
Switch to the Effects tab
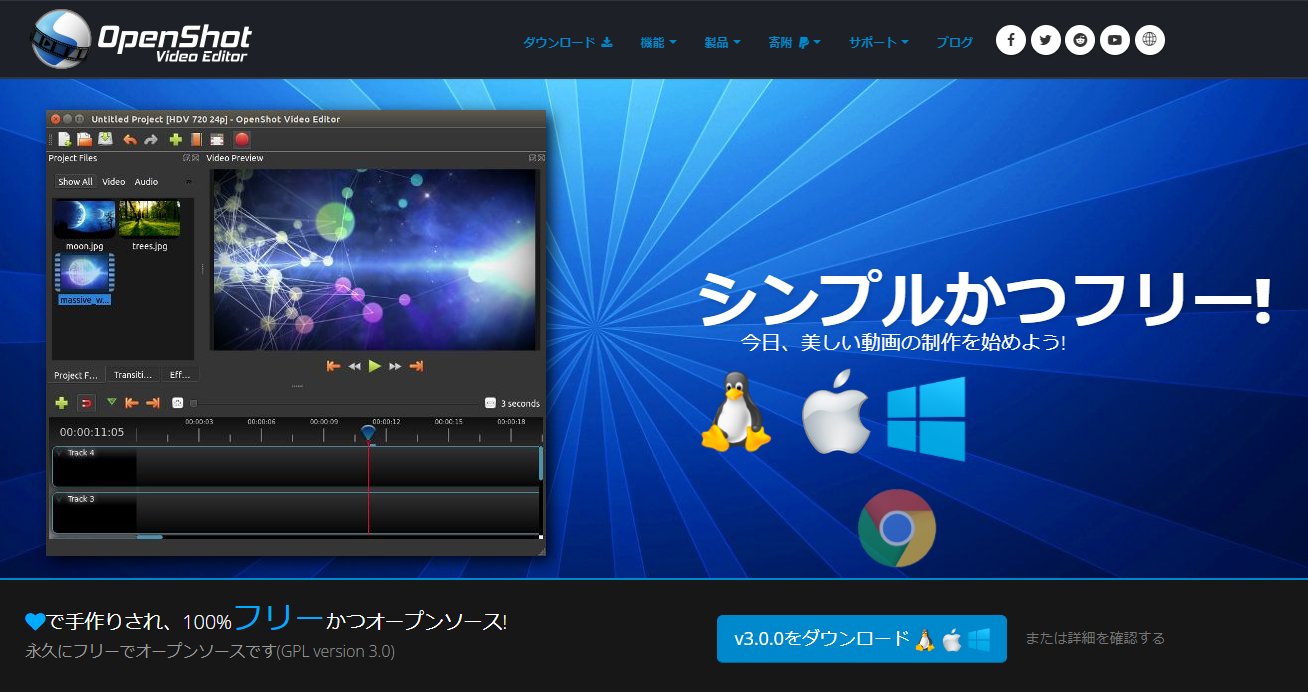[180, 375]
